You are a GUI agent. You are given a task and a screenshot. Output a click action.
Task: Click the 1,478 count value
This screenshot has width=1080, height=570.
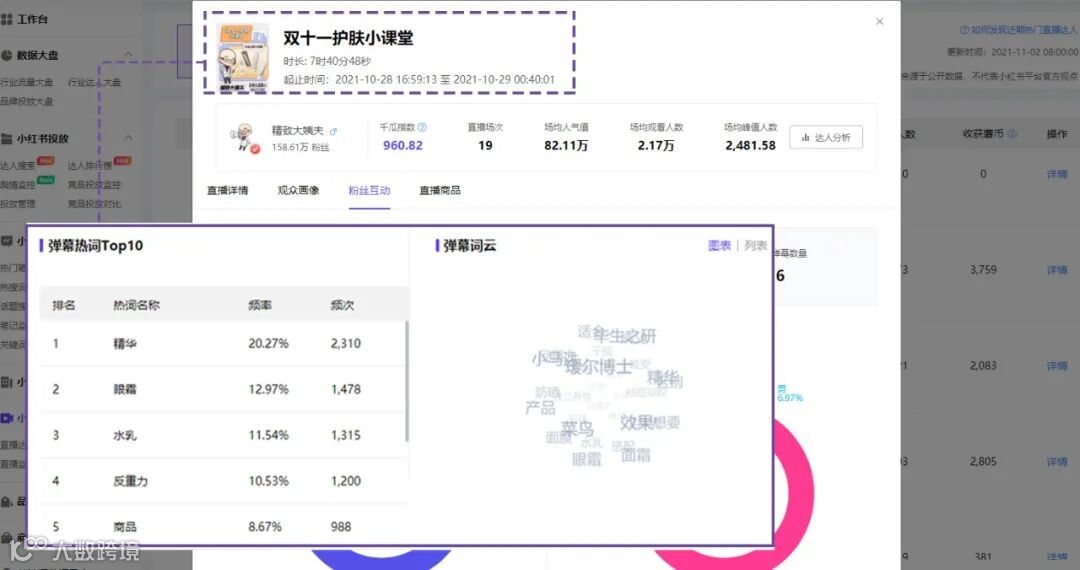[x=346, y=389]
